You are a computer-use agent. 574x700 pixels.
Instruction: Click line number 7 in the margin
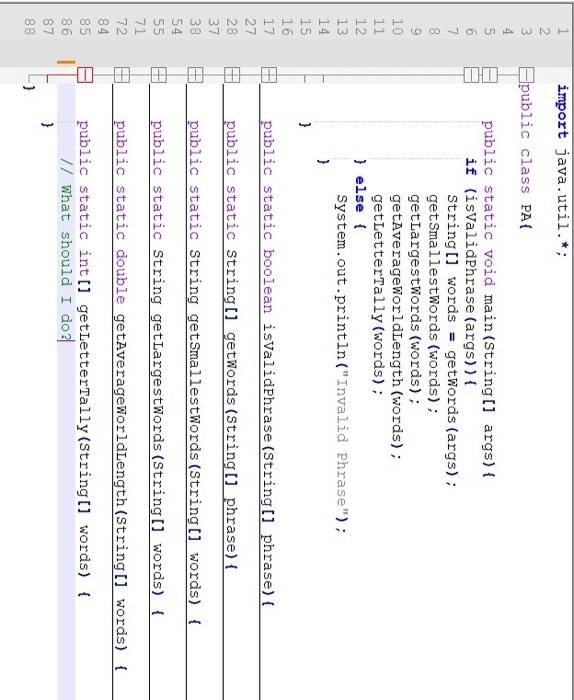453,32
